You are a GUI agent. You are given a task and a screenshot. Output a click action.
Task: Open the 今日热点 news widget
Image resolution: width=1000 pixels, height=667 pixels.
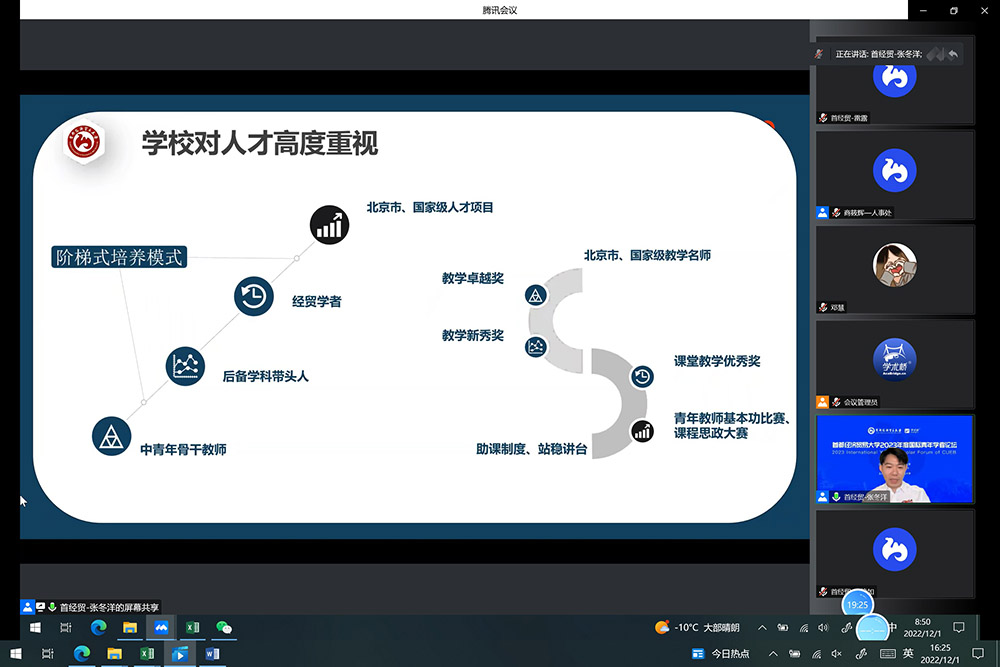point(721,654)
